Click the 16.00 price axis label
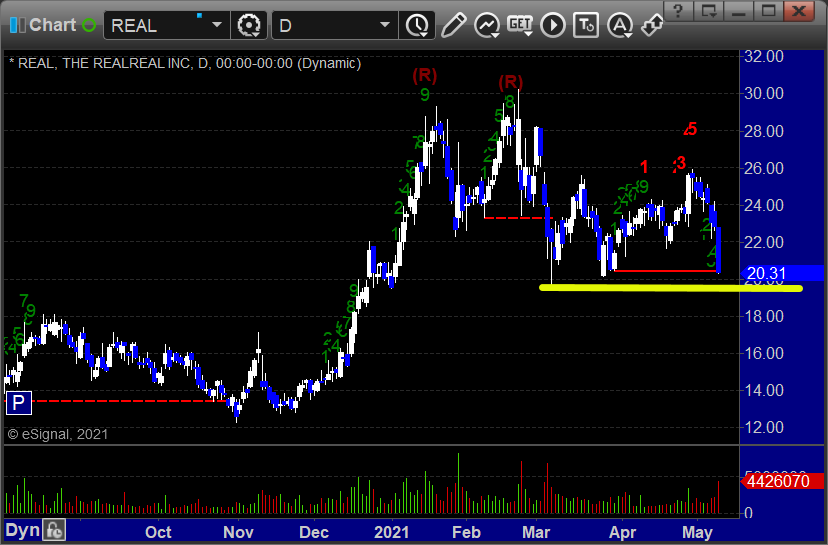The height and width of the screenshot is (545, 828). coord(764,353)
